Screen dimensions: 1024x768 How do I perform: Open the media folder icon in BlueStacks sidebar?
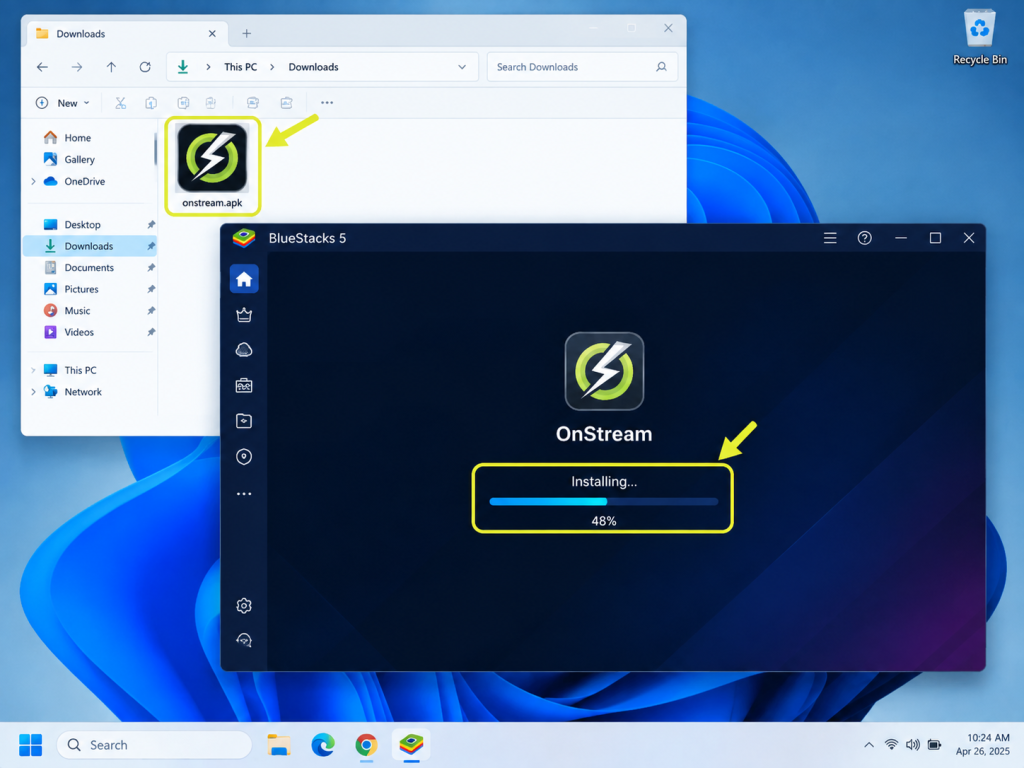(x=244, y=421)
